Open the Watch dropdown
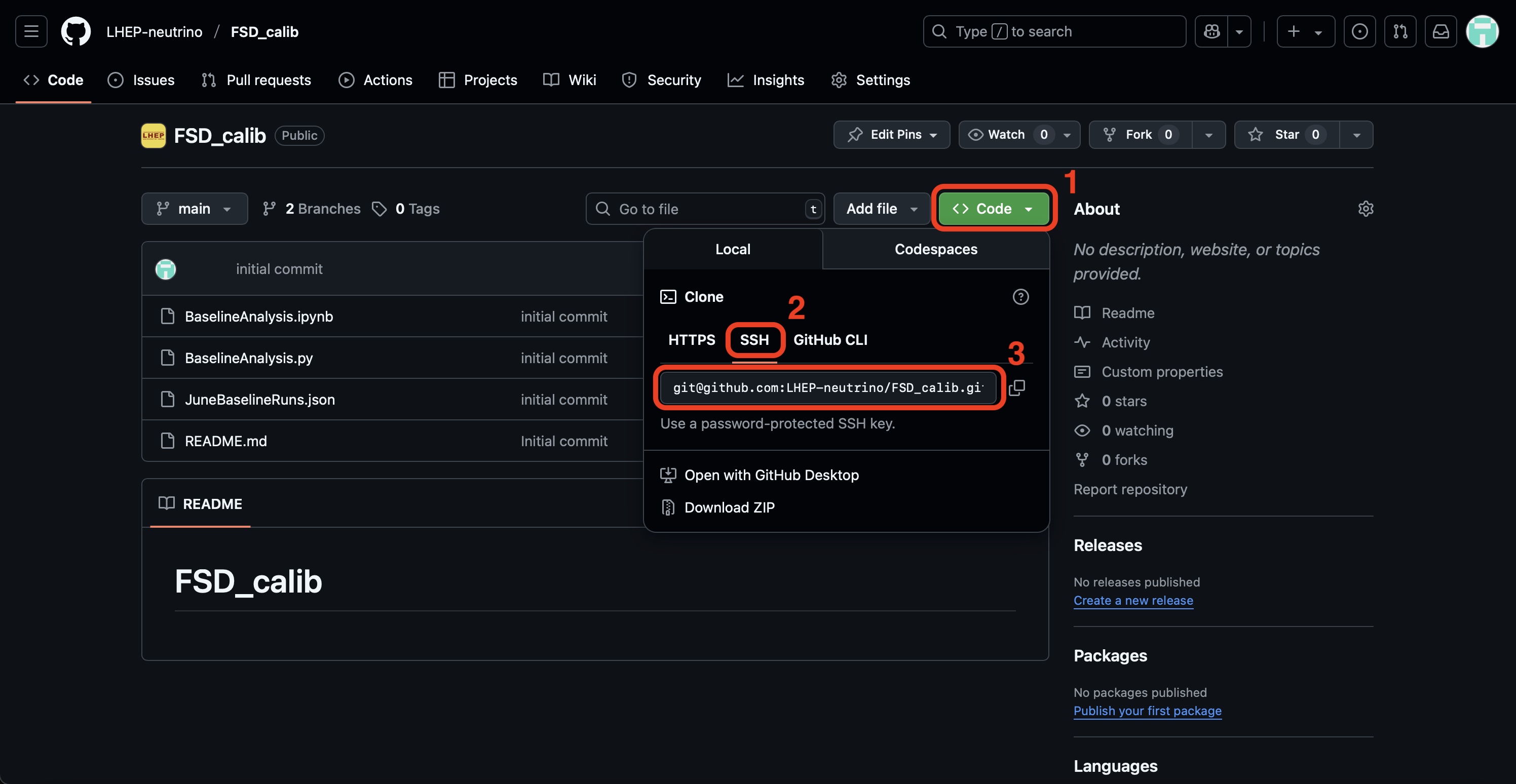Viewport: 1516px width, 784px height. click(x=1019, y=135)
